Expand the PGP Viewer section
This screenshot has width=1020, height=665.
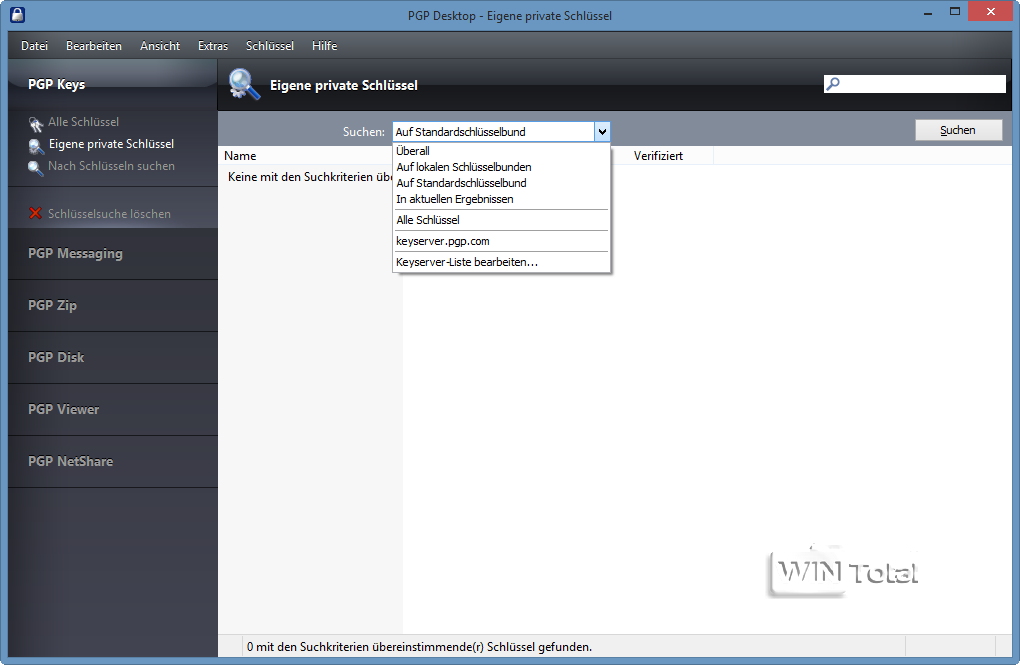pyautogui.click(x=113, y=410)
